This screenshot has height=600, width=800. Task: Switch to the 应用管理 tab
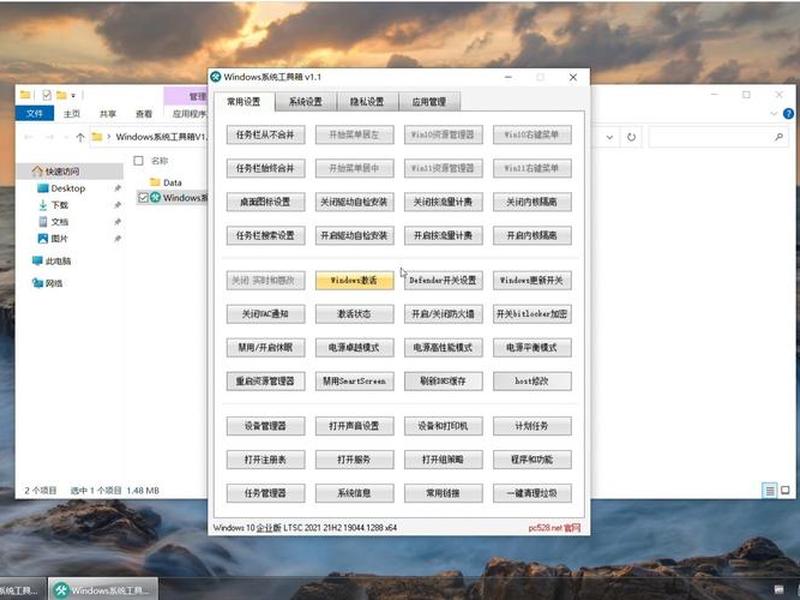pos(429,102)
